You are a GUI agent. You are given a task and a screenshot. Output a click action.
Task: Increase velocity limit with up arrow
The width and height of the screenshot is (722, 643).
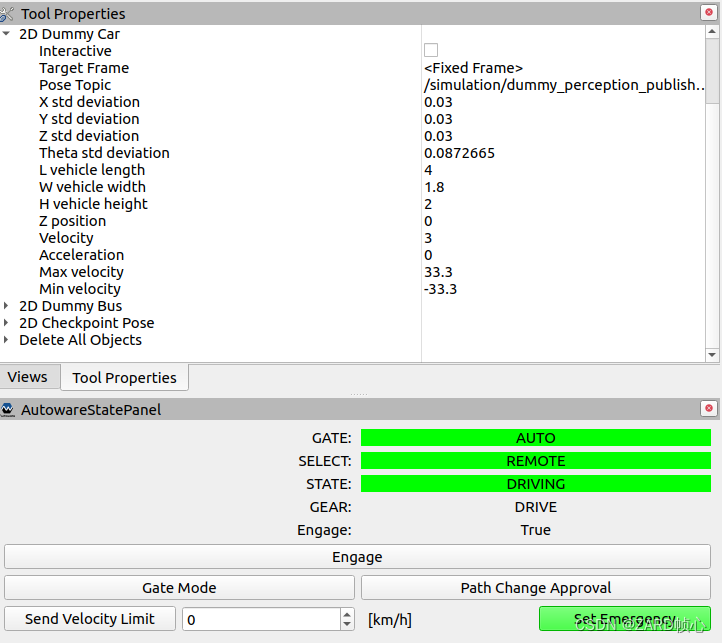pos(347,614)
